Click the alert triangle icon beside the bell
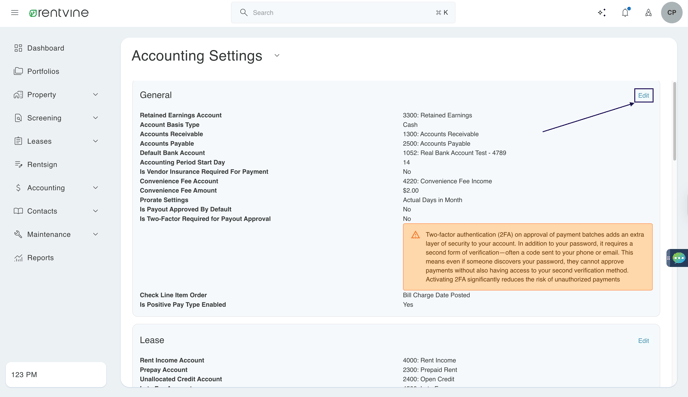This screenshot has height=397, width=688. click(648, 13)
